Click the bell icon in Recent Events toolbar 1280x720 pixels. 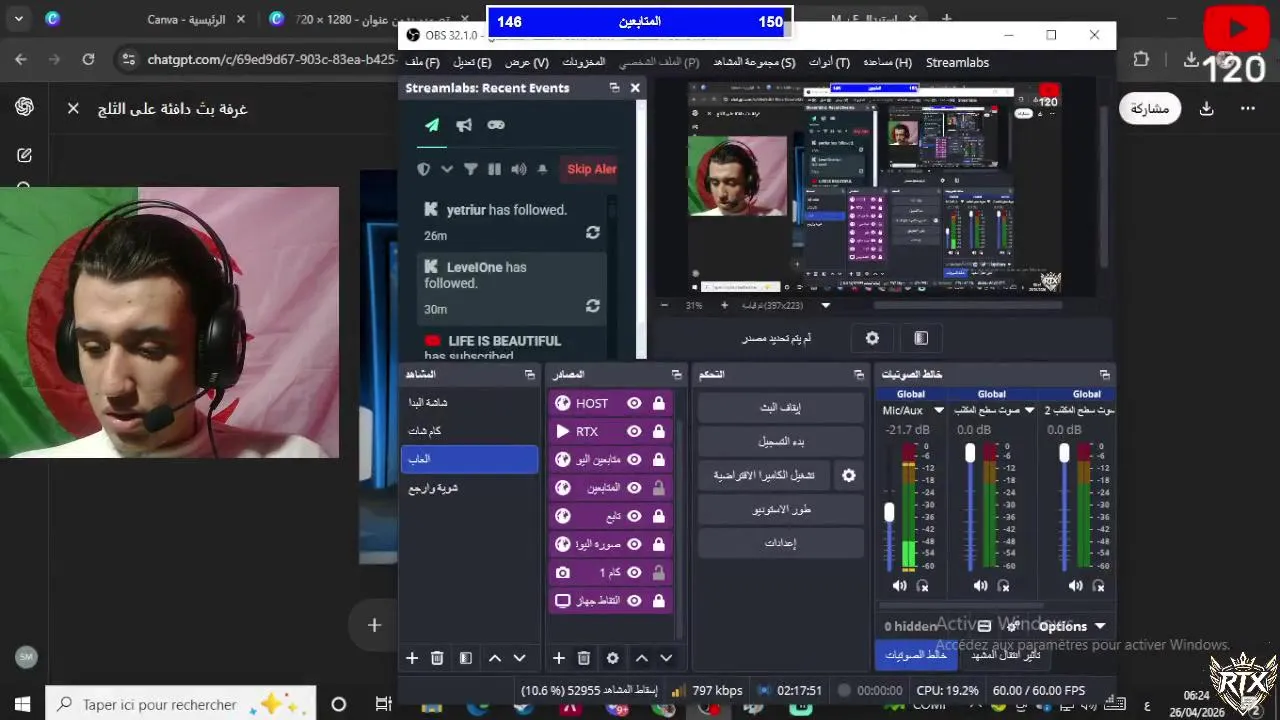coord(542,169)
